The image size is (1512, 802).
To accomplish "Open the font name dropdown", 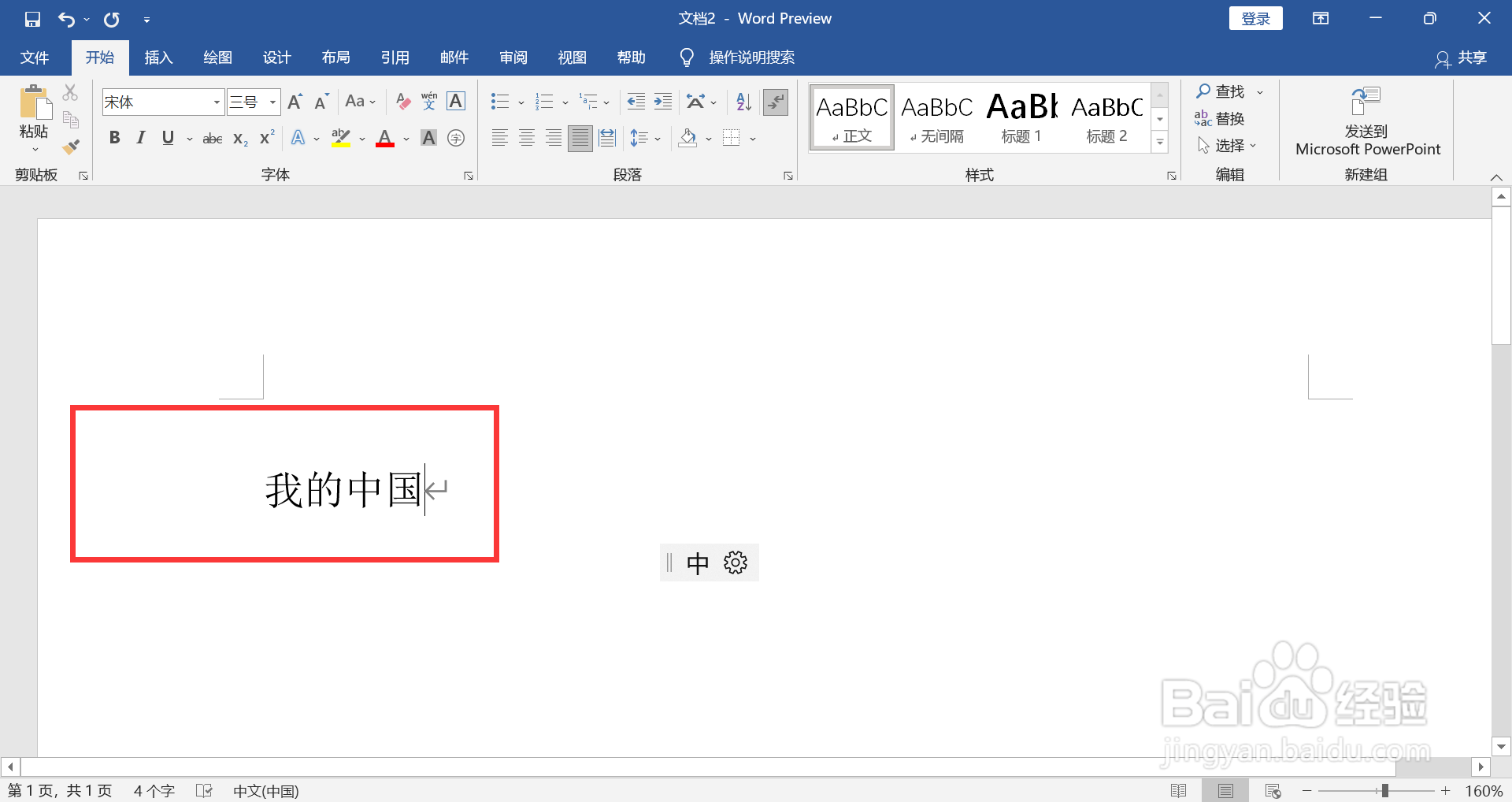I will point(215,102).
